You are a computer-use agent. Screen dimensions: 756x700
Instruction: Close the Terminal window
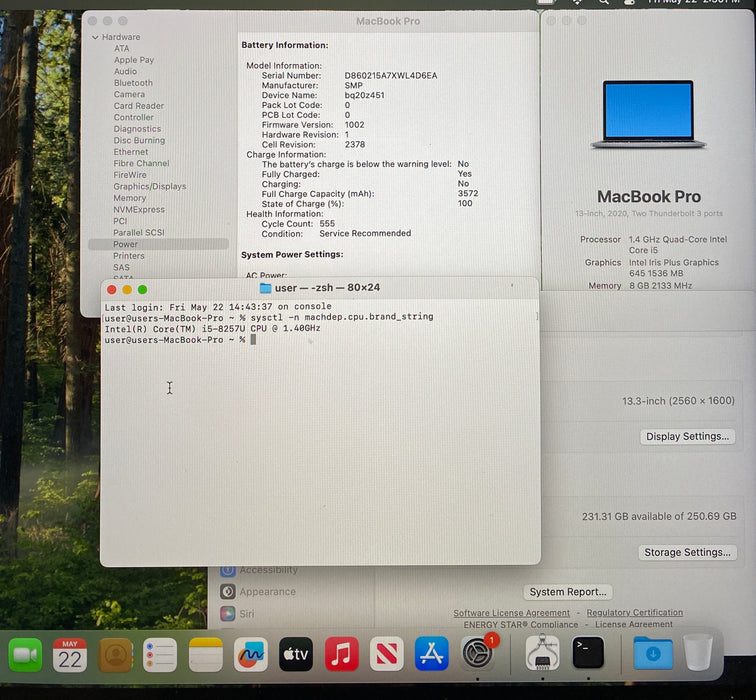point(112,290)
